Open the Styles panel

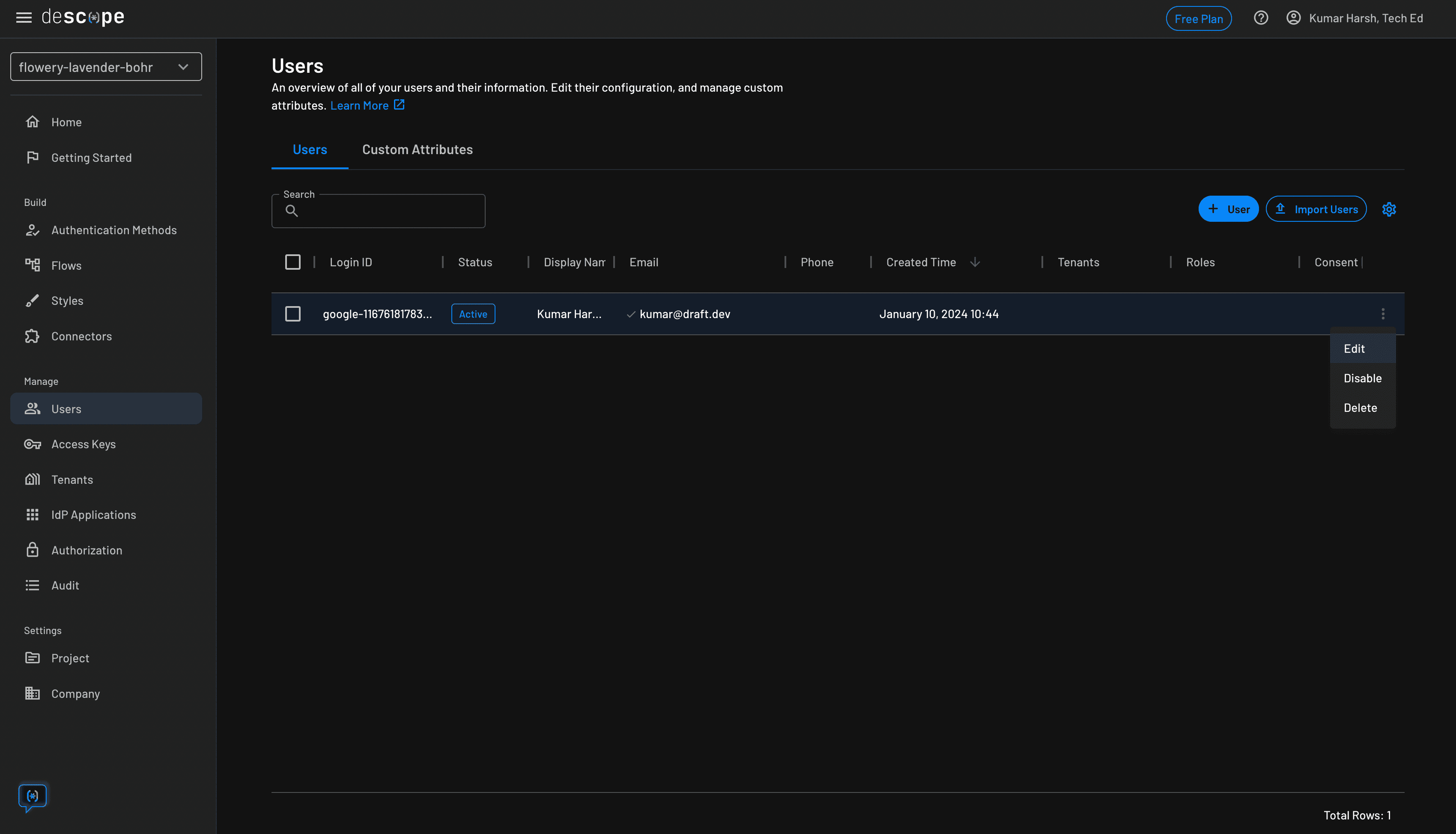(68, 300)
